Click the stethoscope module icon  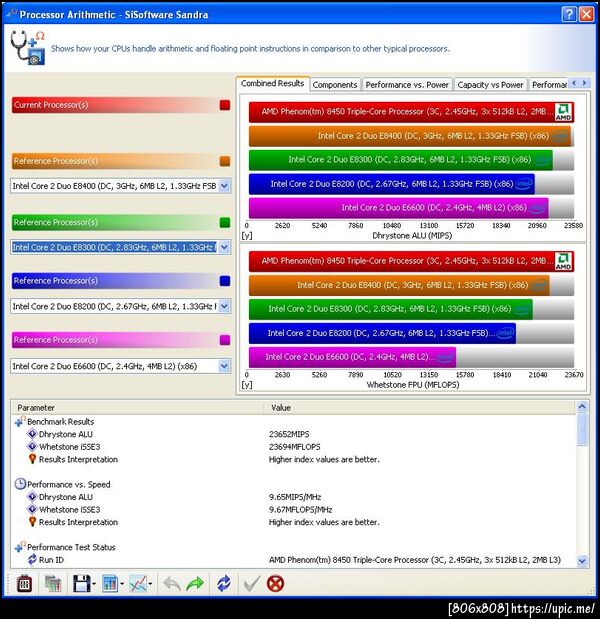click(27, 48)
